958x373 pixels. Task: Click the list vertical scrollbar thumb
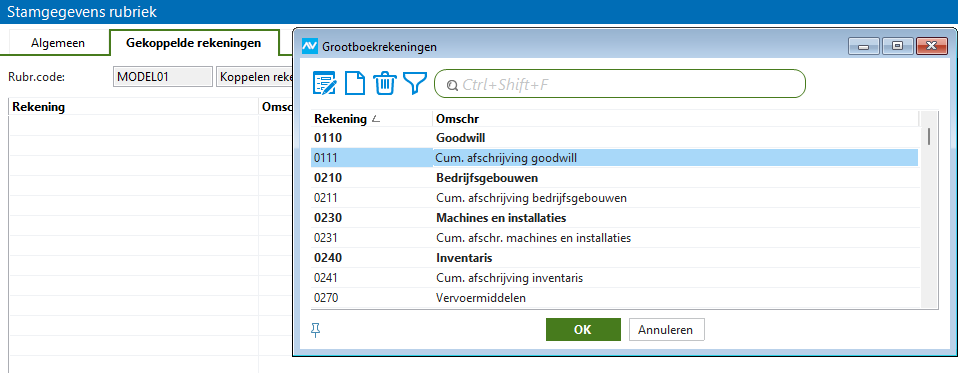point(929,136)
